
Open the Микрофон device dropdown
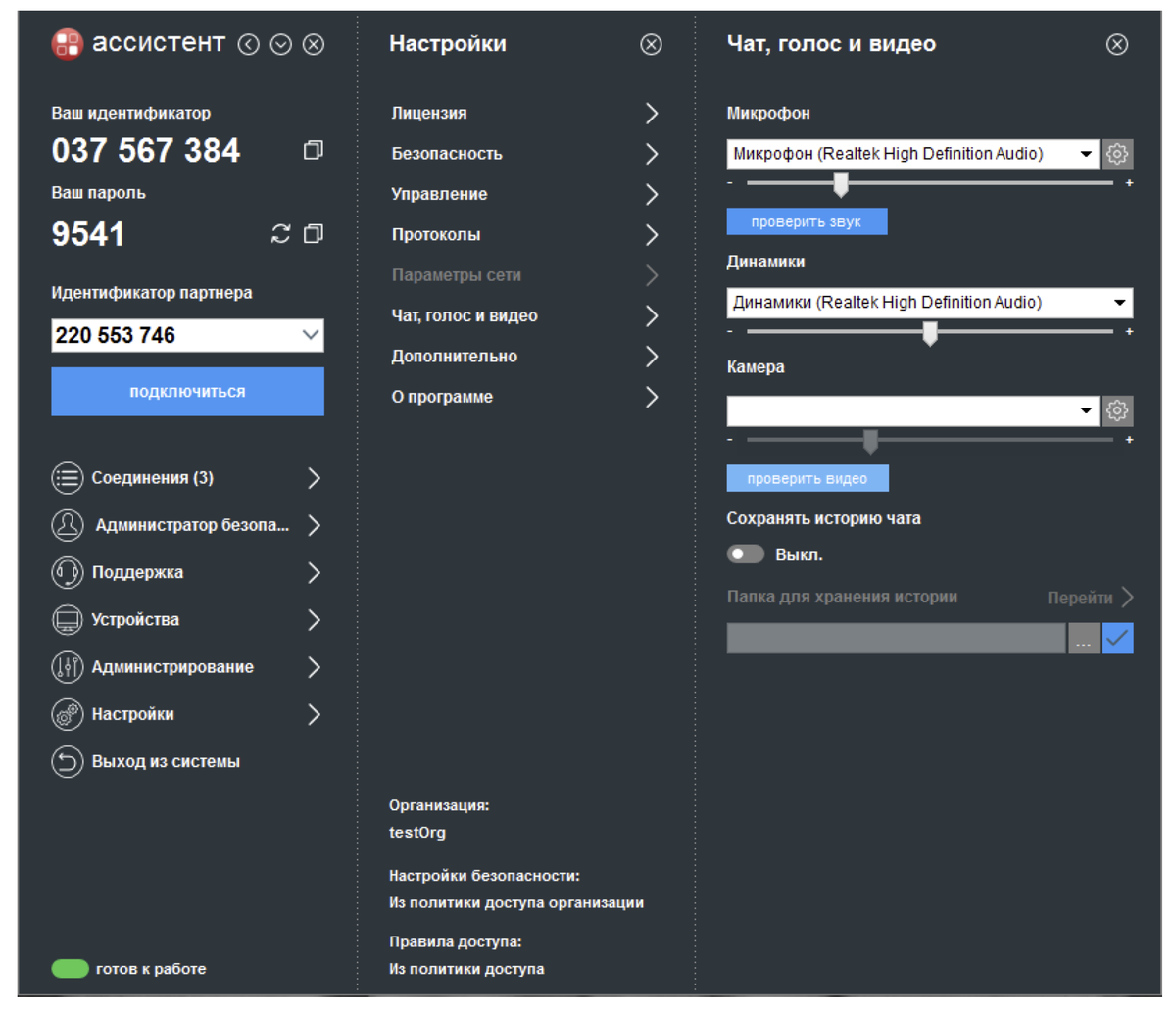pyautogui.click(x=912, y=154)
